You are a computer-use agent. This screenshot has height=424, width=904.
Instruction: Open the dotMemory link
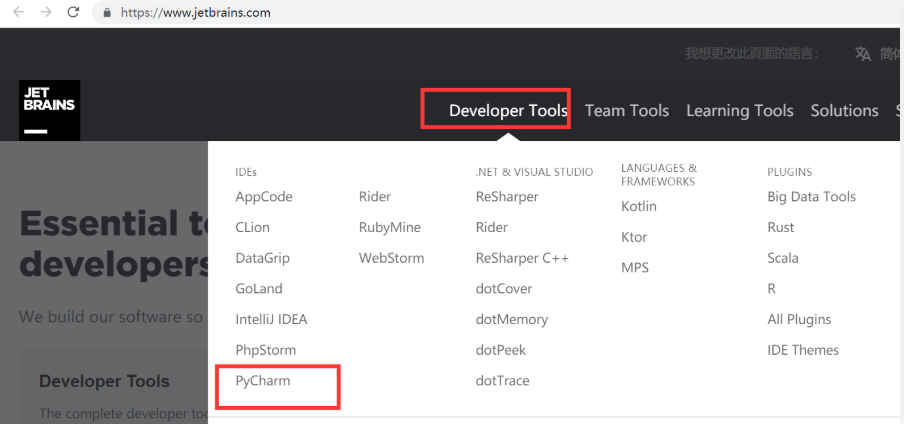click(x=512, y=319)
